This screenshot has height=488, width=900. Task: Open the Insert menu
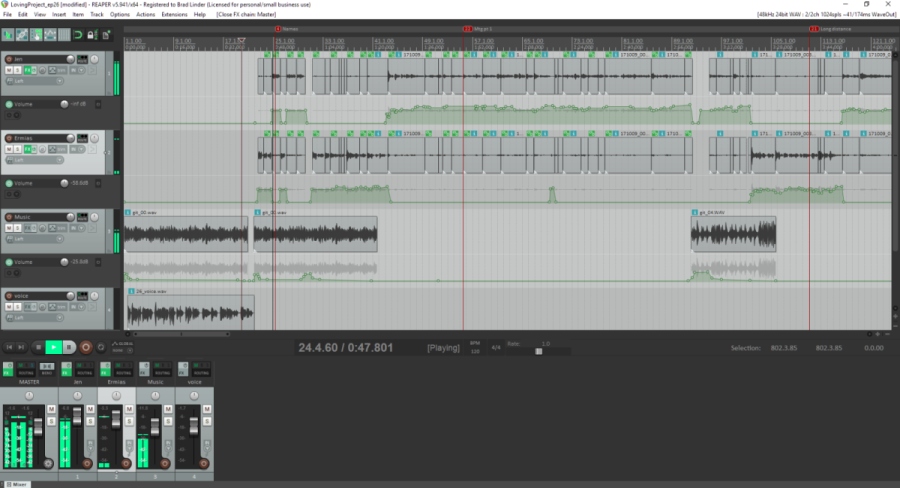[59, 15]
